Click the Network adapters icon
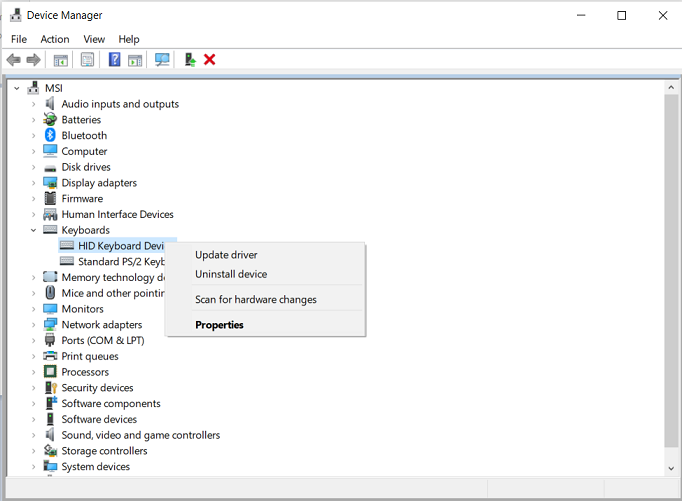Viewport: 682px width, 501px height. 50,324
